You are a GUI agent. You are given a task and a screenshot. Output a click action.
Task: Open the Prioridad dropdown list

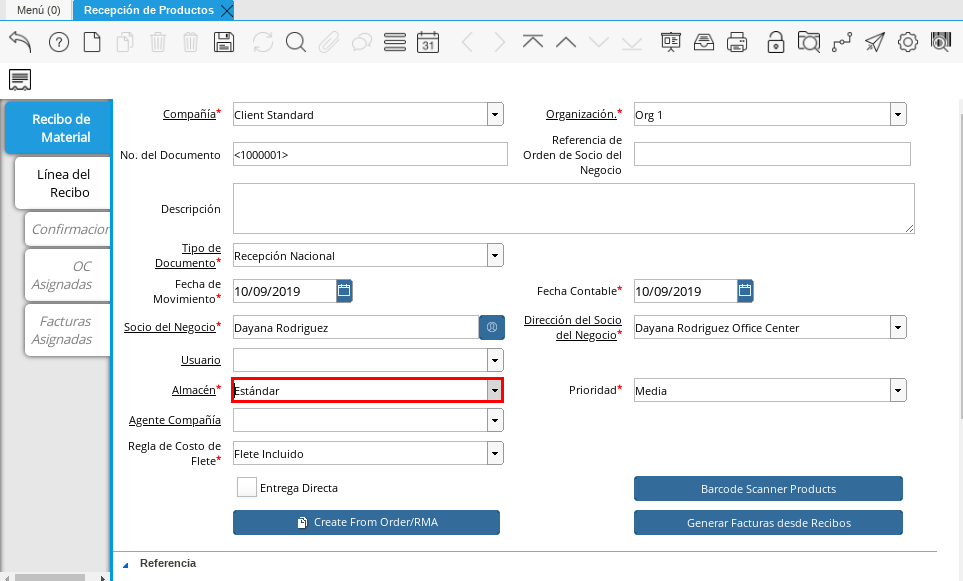point(897,390)
